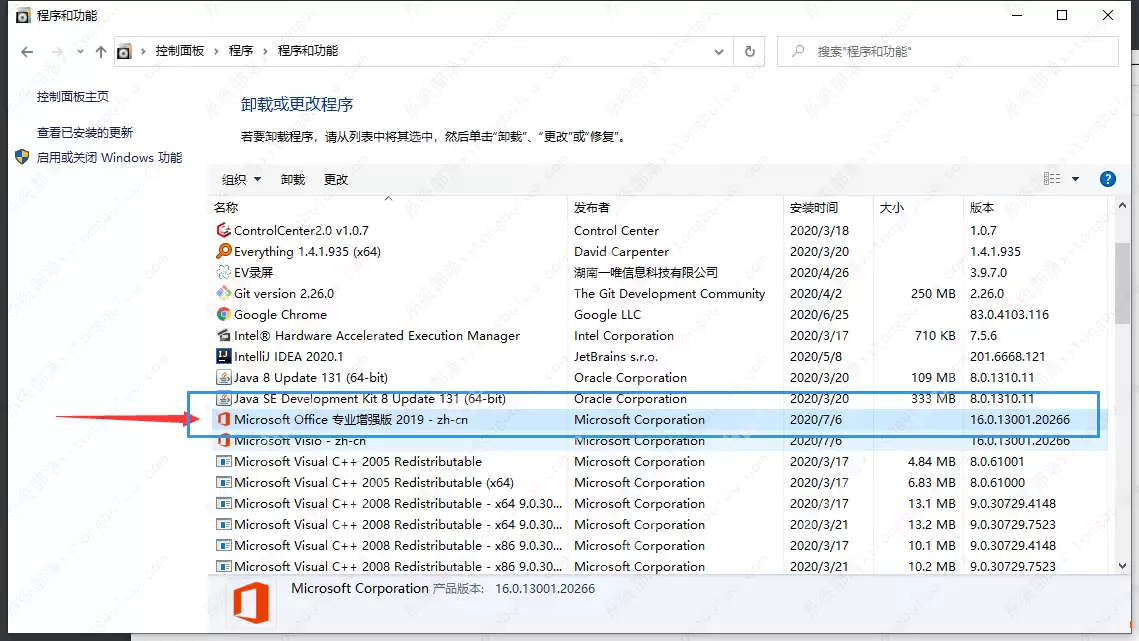Click the IntelliJ IDEA 2020.1 icon
This screenshot has height=641, width=1139.
[x=224, y=356]
